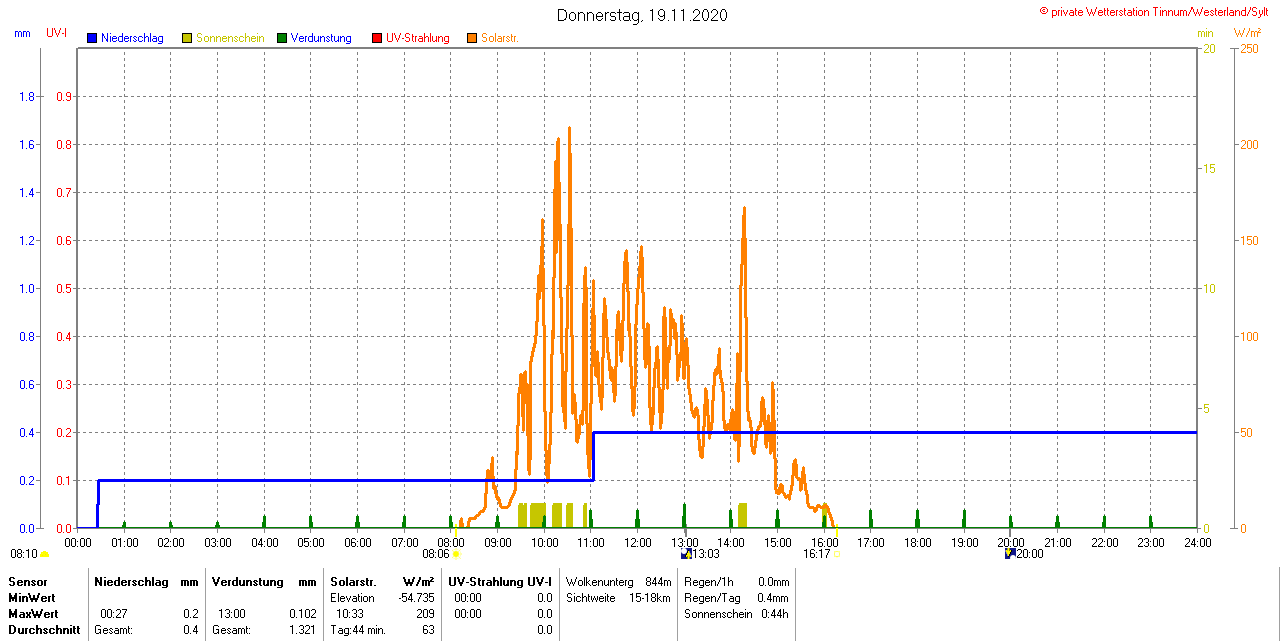The width and height of the screenshot is (1280, 641).
Task: Click the 00:27 Niederschlag max time
Action: click(x=113, y=614)
